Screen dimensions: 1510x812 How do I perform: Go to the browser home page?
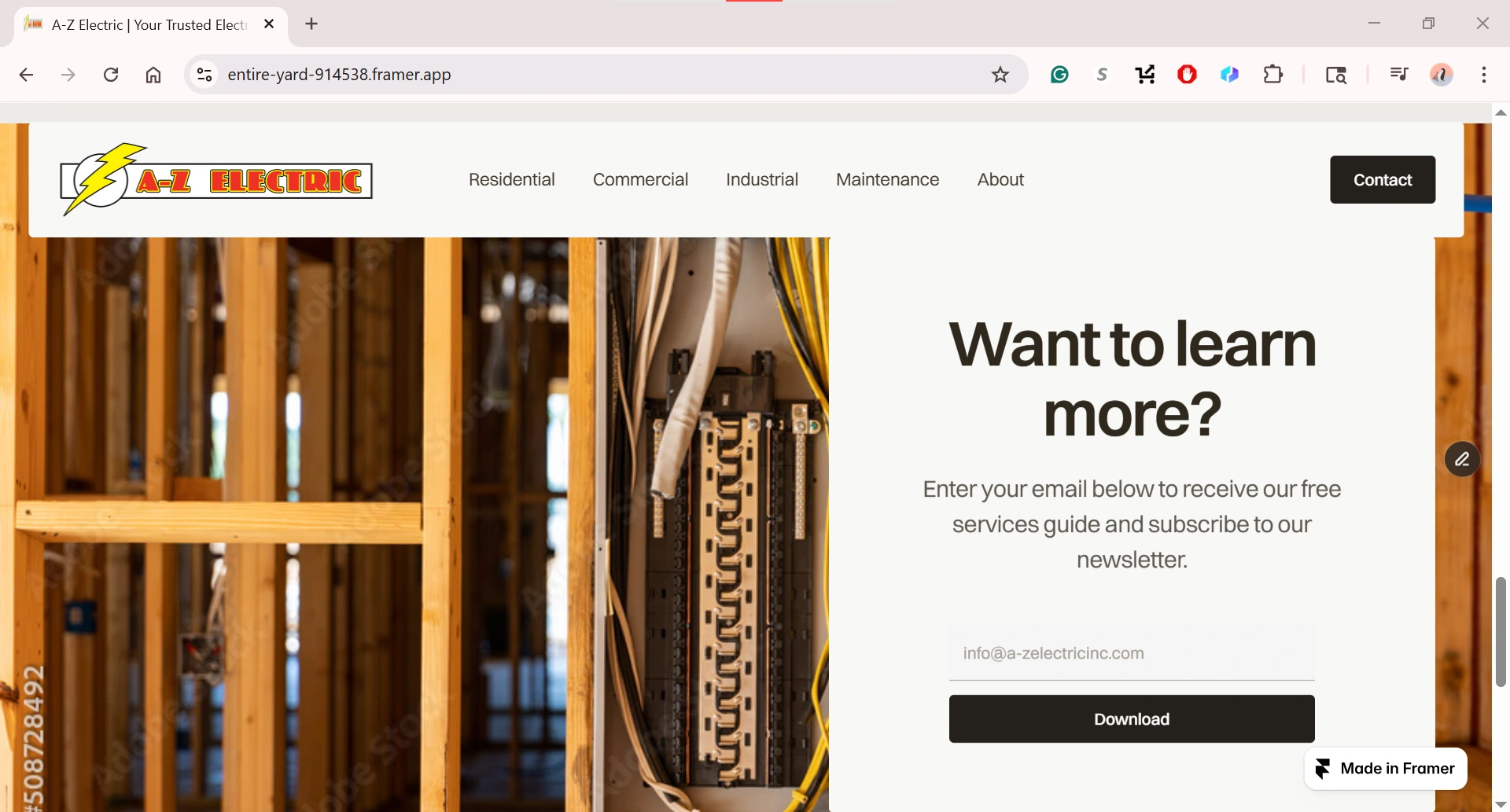[x=153, y=75]
